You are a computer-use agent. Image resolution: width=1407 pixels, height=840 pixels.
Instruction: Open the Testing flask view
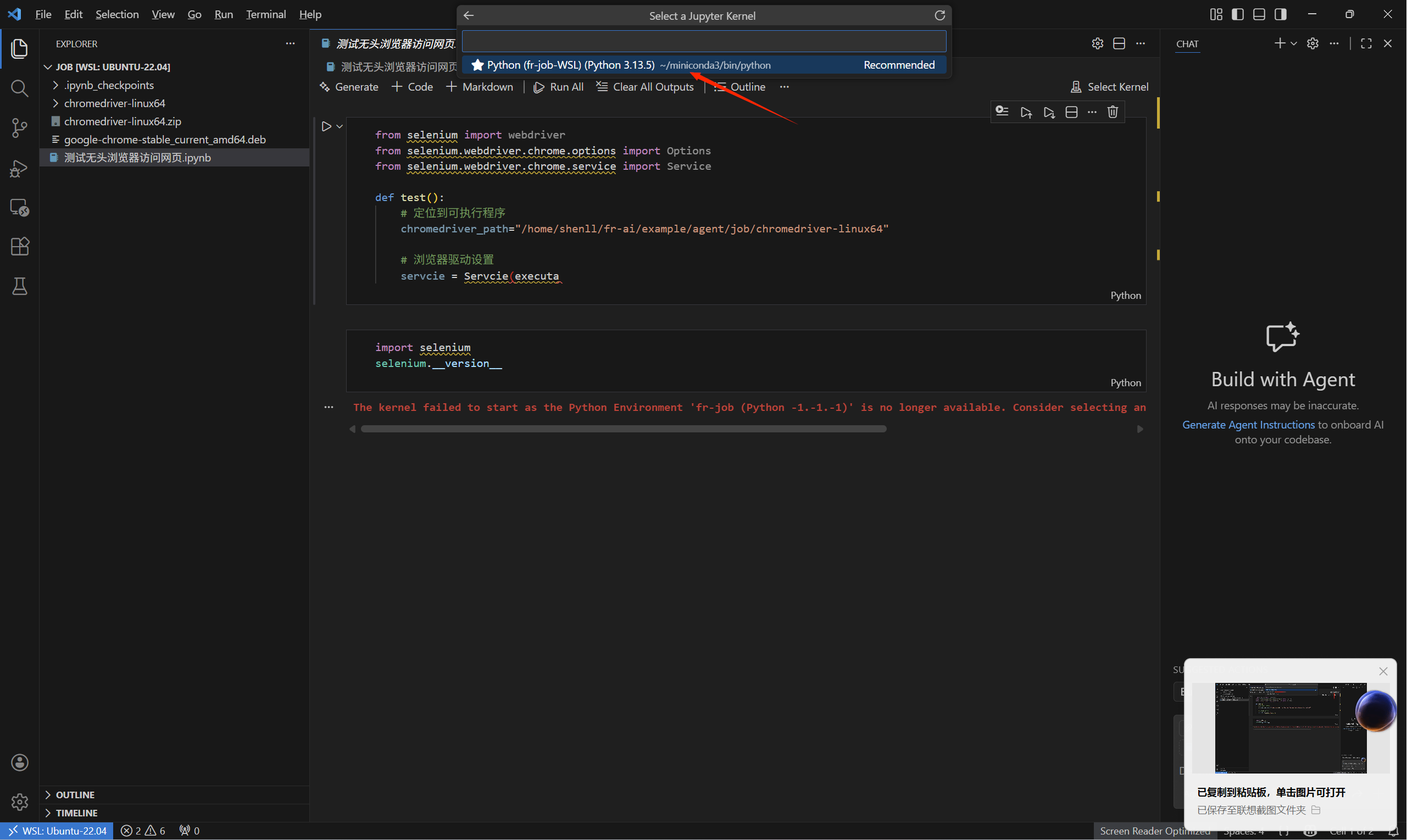pos(19,286)
